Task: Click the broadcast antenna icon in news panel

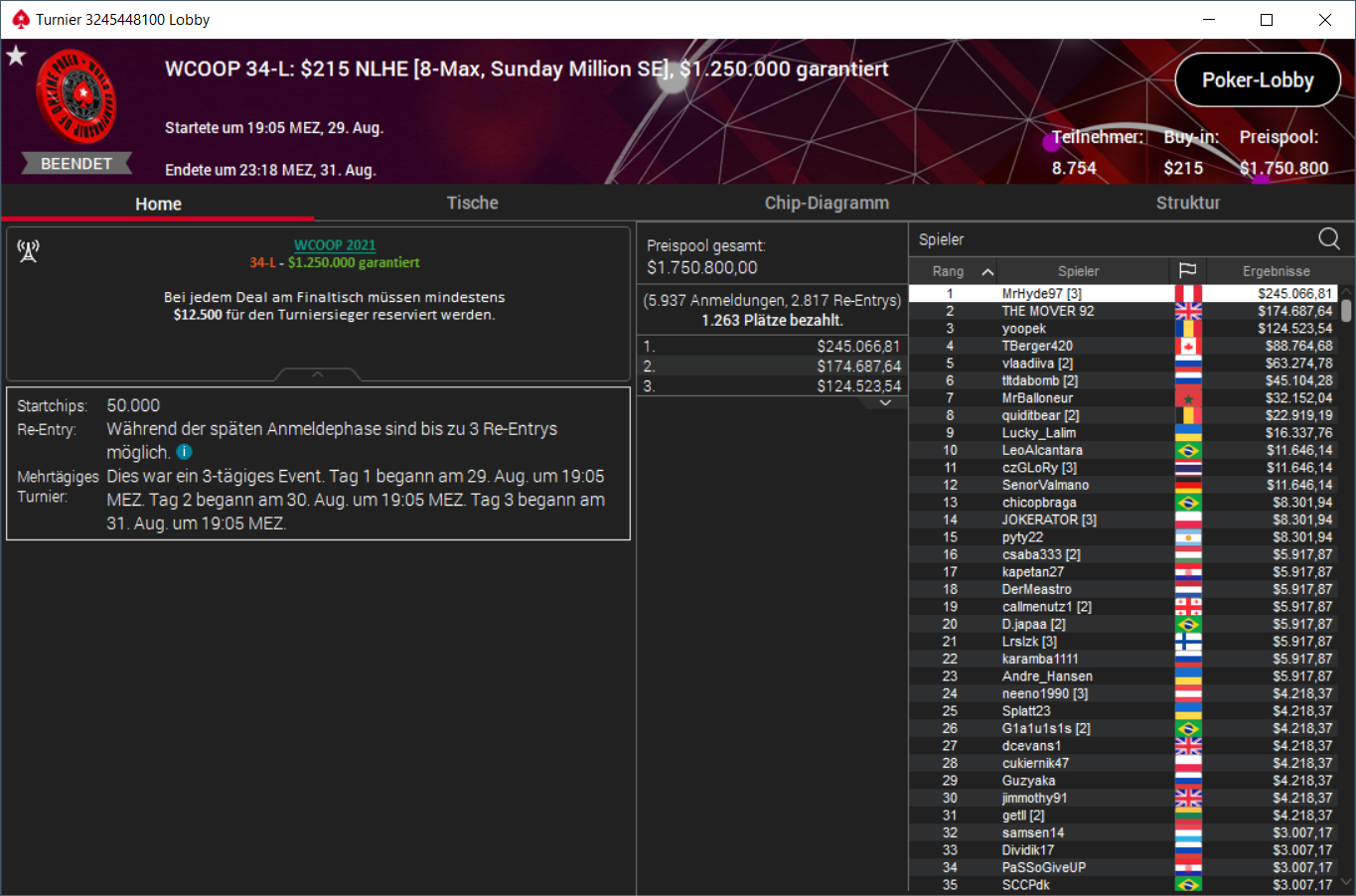Action: coord(28,250)
